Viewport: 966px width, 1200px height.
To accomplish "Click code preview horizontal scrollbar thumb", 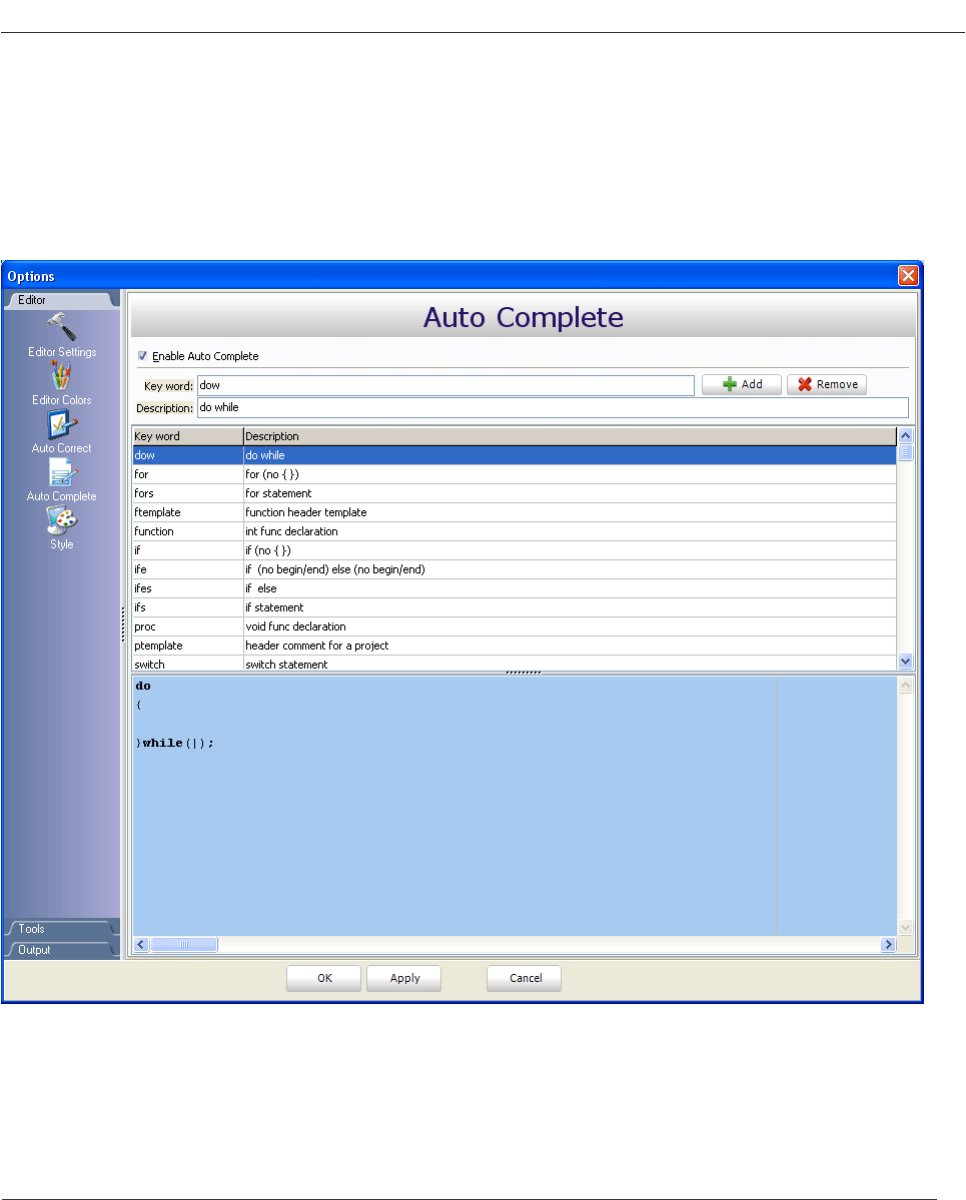I will (x=184, y=944).
